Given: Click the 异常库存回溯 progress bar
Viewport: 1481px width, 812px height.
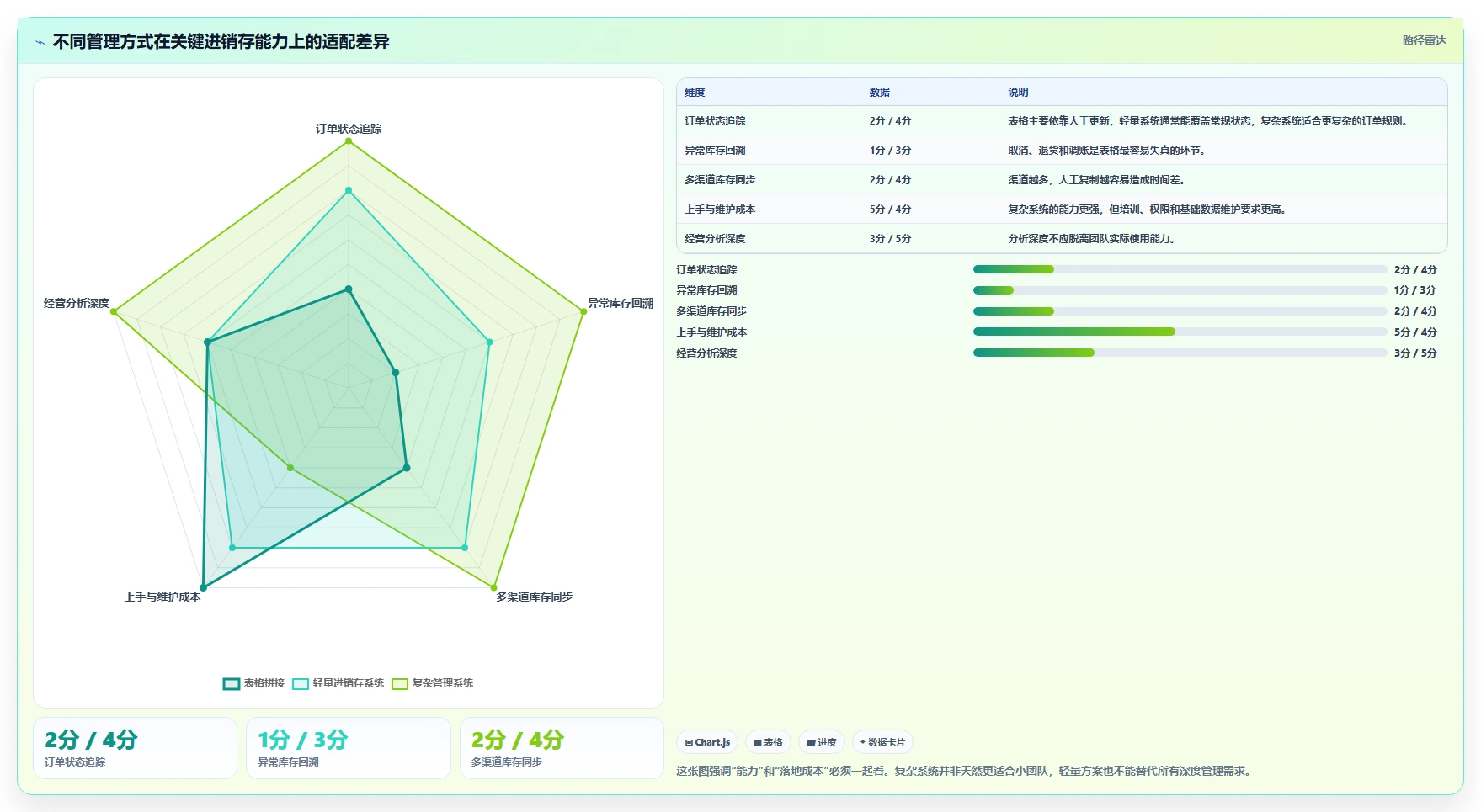Looking at the screenshot, I should coord(1180,290).
